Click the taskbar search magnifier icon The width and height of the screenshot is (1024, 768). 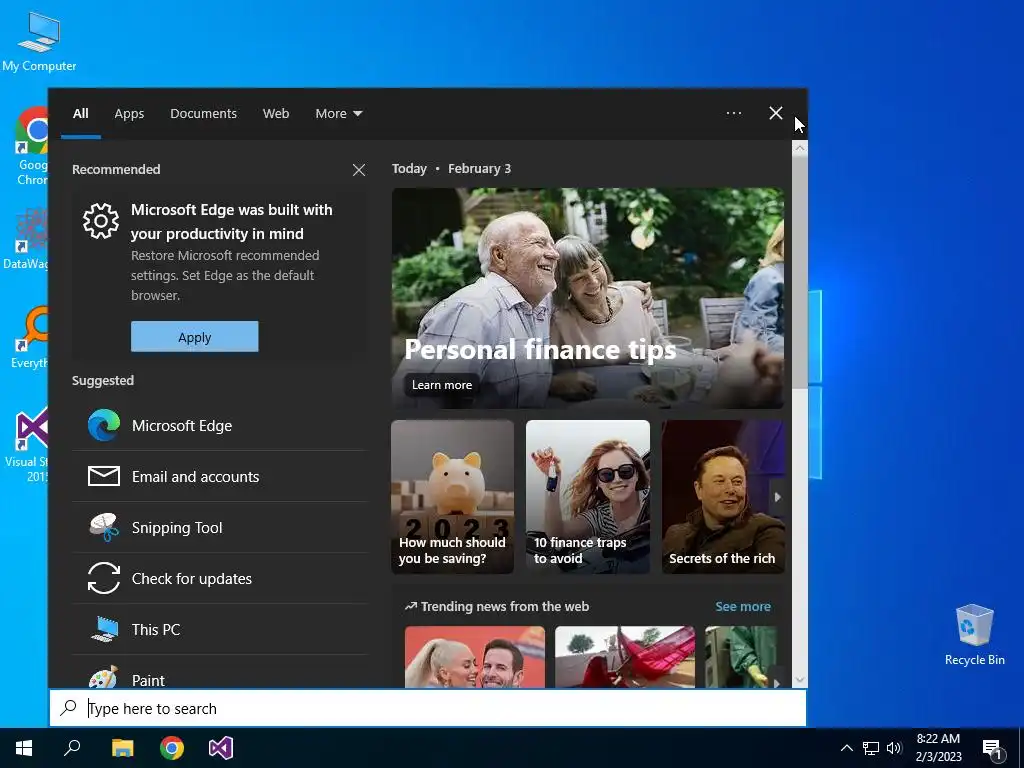tap(72, 748)
